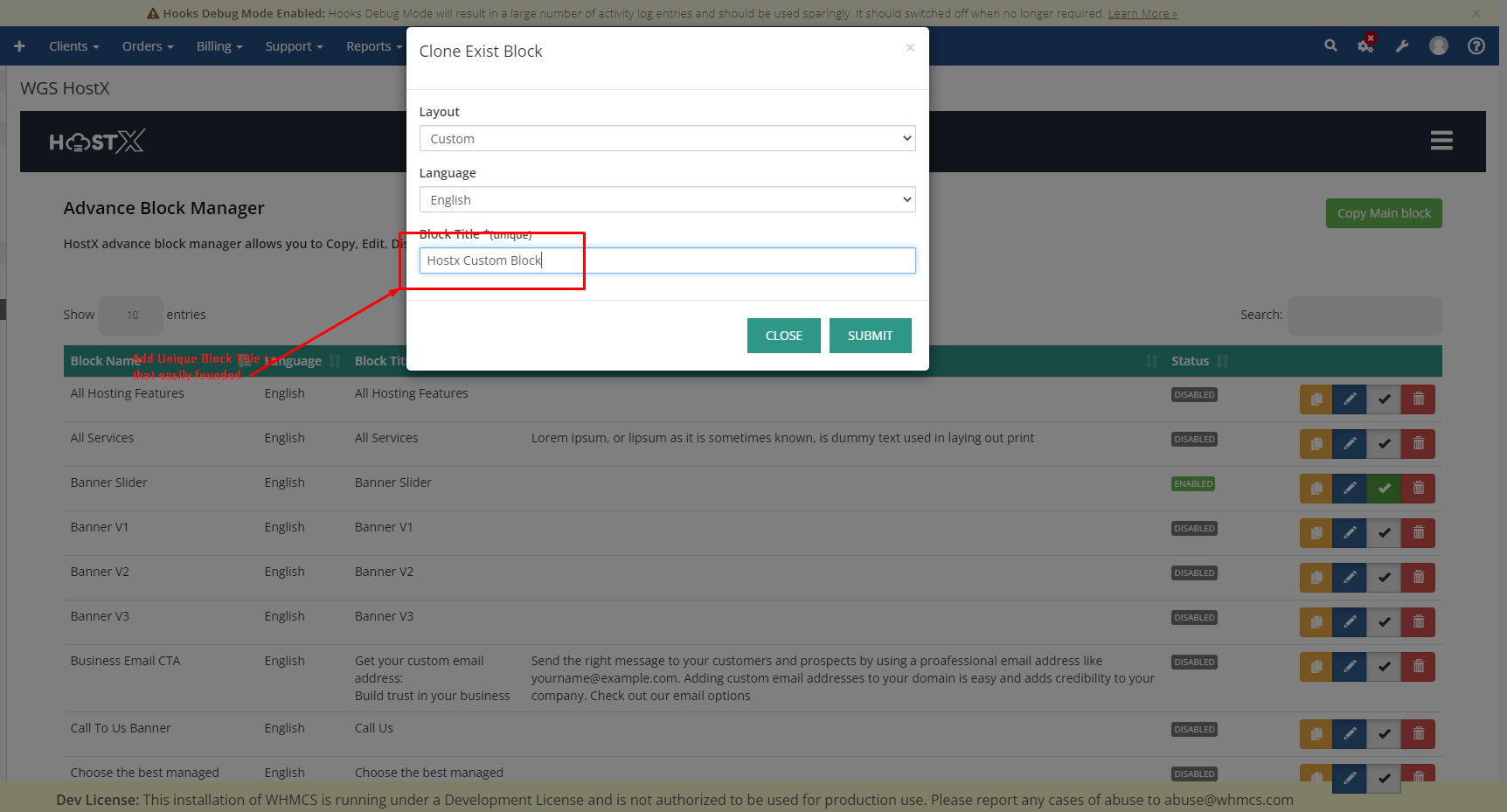This screenshot has width=1507, height=812.
Task: Delete the All Services block
Action: [x=1418, y=444]
